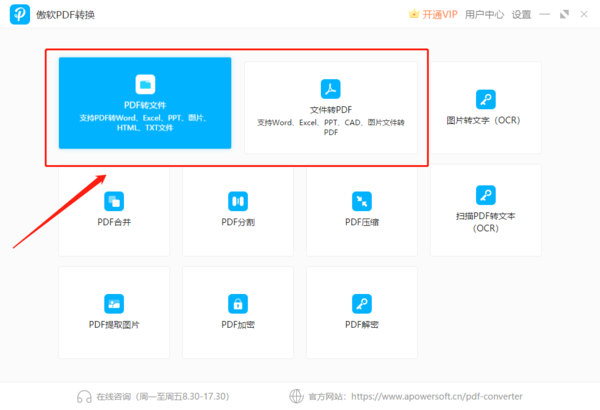Select 扫描PDF转文本 (OCR) tool
Screen dimensions: 600x410
(x=485, y=210)
